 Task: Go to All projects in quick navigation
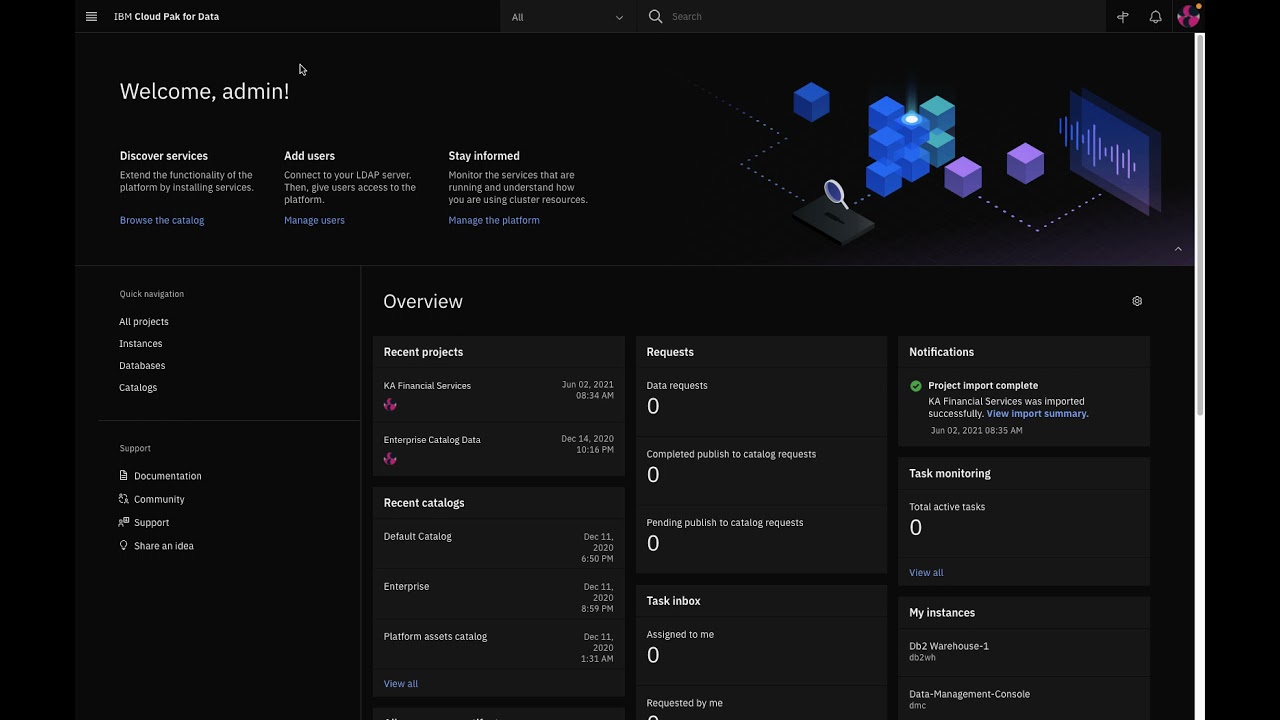click(x=144, y=322)
